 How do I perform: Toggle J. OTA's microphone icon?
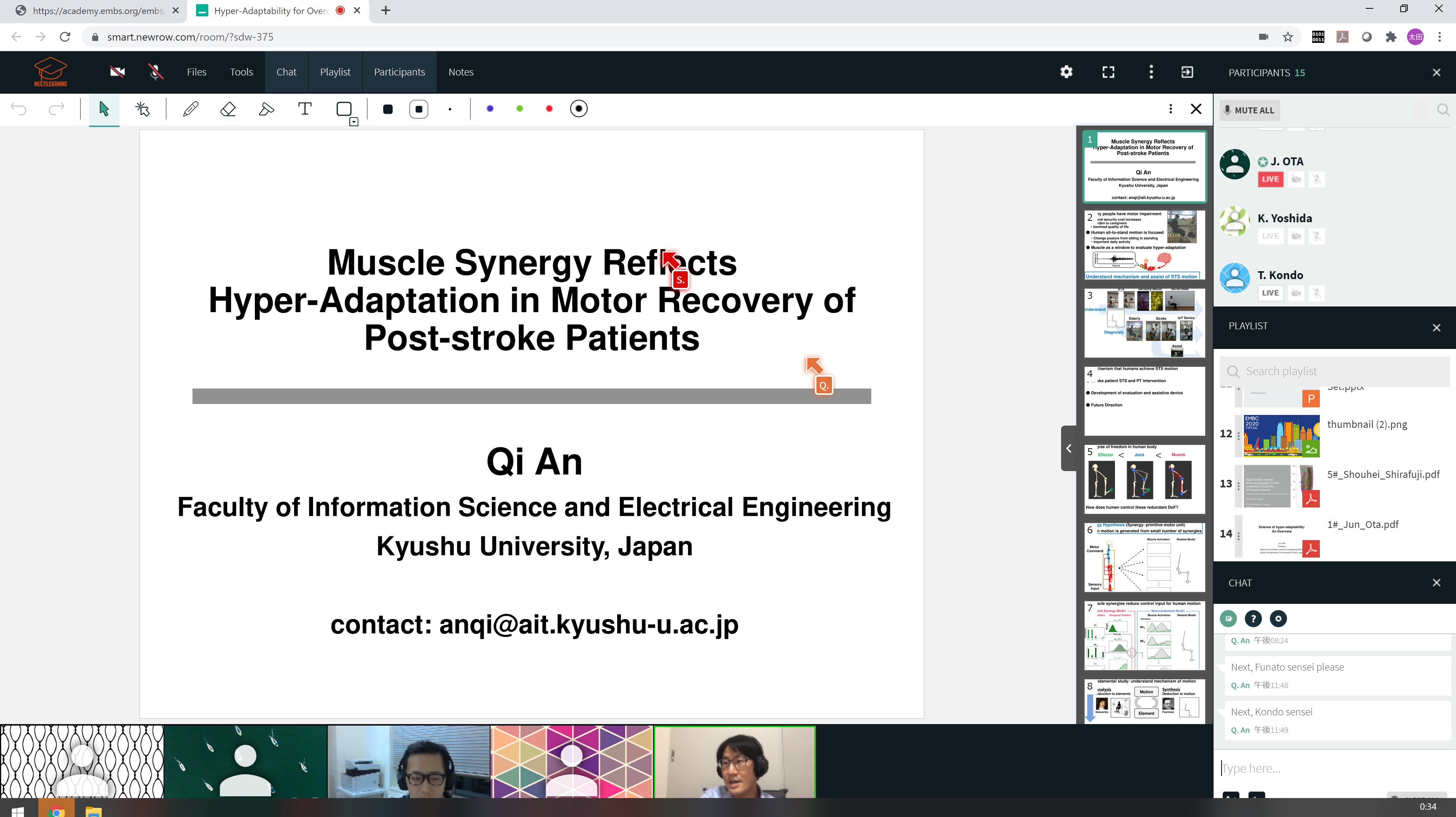(x=1316, y=179)
